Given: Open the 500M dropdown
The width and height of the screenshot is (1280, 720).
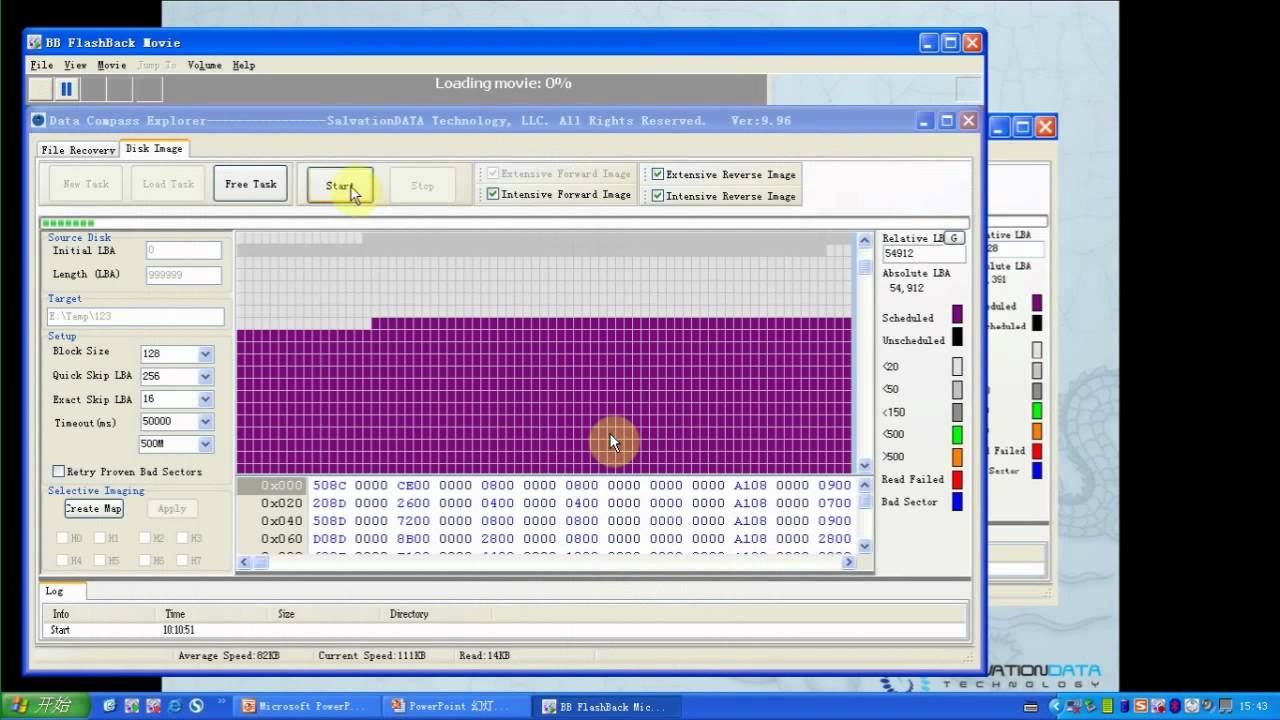Looking at the screenshot, I should tap(205, 444).
